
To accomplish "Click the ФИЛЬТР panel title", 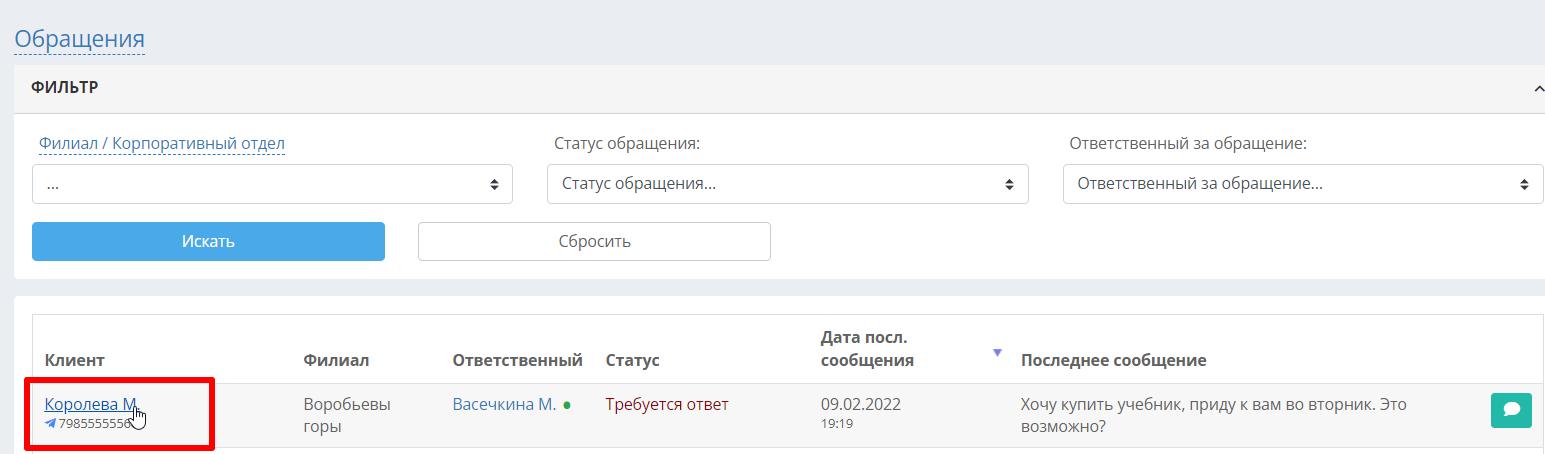I will [x=64, y=87].
